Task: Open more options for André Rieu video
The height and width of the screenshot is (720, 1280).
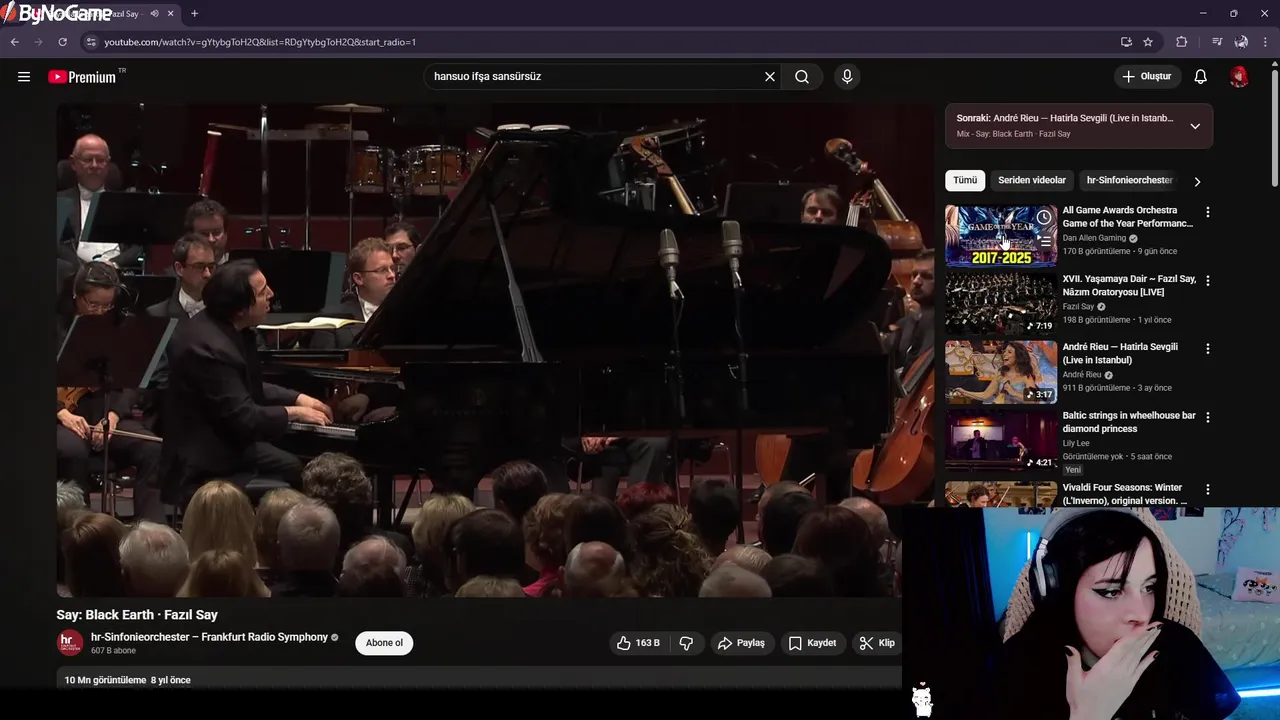Action: point(1208,349)
